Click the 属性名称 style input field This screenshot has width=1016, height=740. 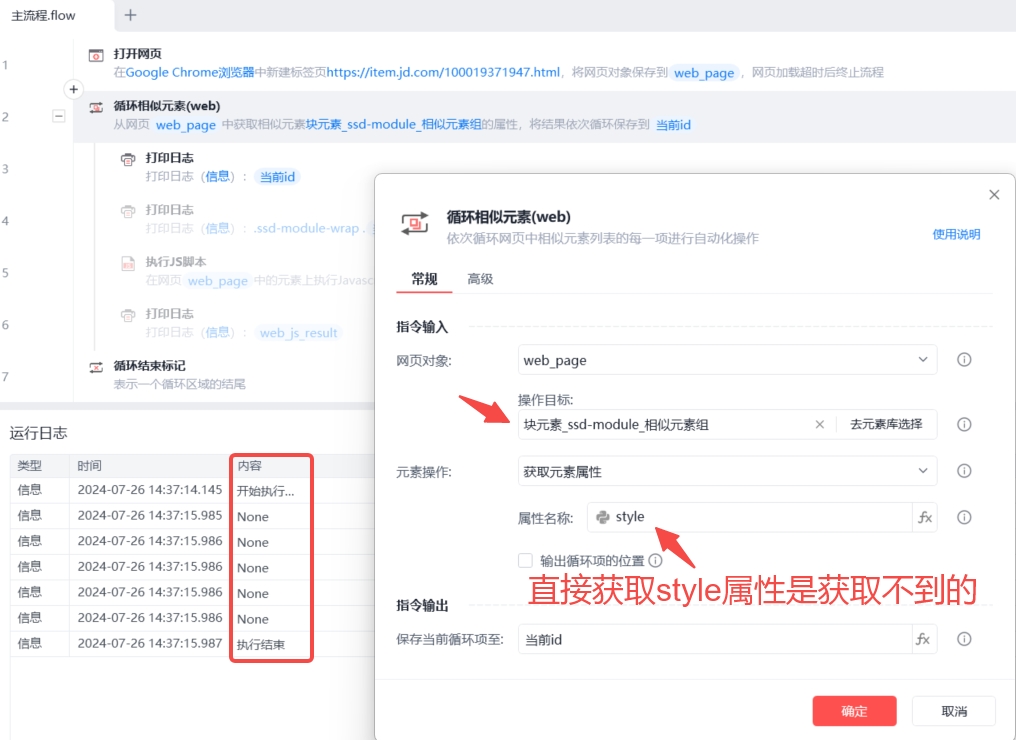click(749, 517)
